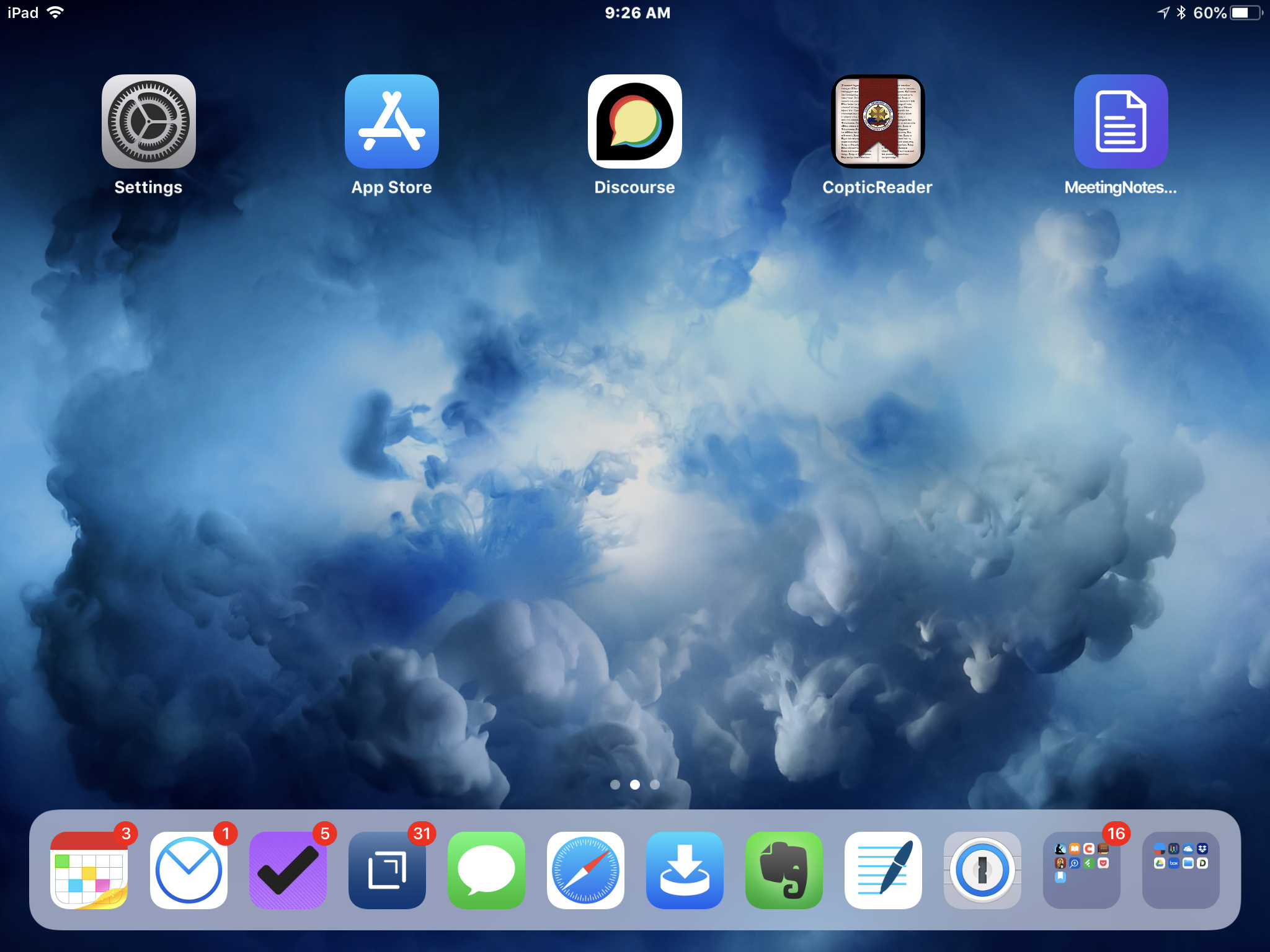Open CopticReader app
This screenshot has width=1270, height=952.
click(878, 121)
